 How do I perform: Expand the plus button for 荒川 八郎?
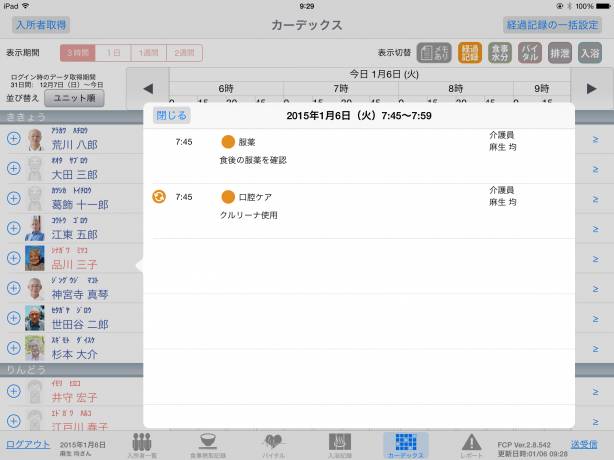(13, 140)
